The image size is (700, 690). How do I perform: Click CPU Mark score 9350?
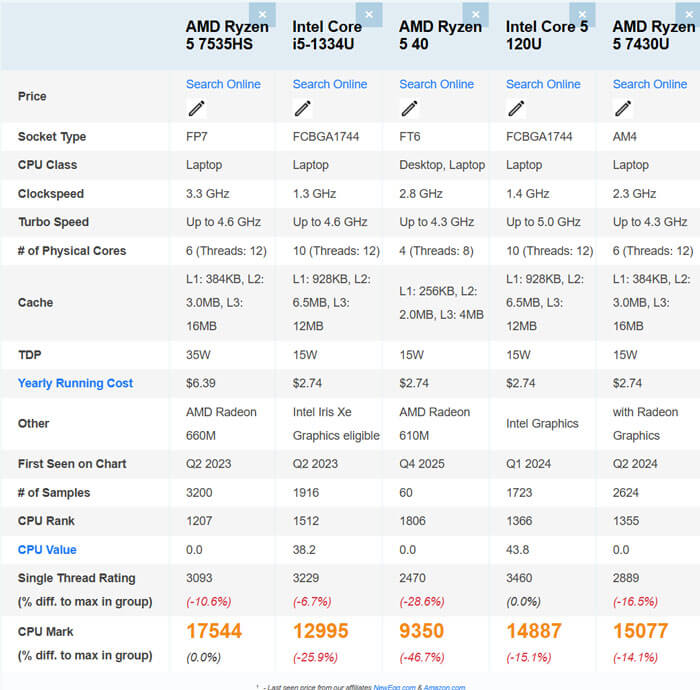(421, 631)
